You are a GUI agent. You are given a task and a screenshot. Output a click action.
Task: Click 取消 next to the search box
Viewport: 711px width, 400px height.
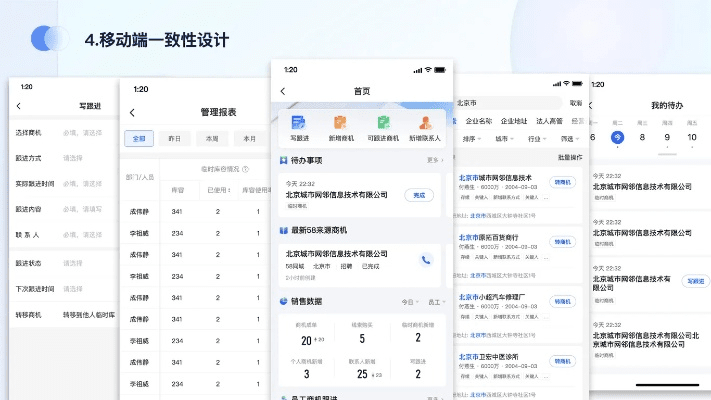coord(576,103)
